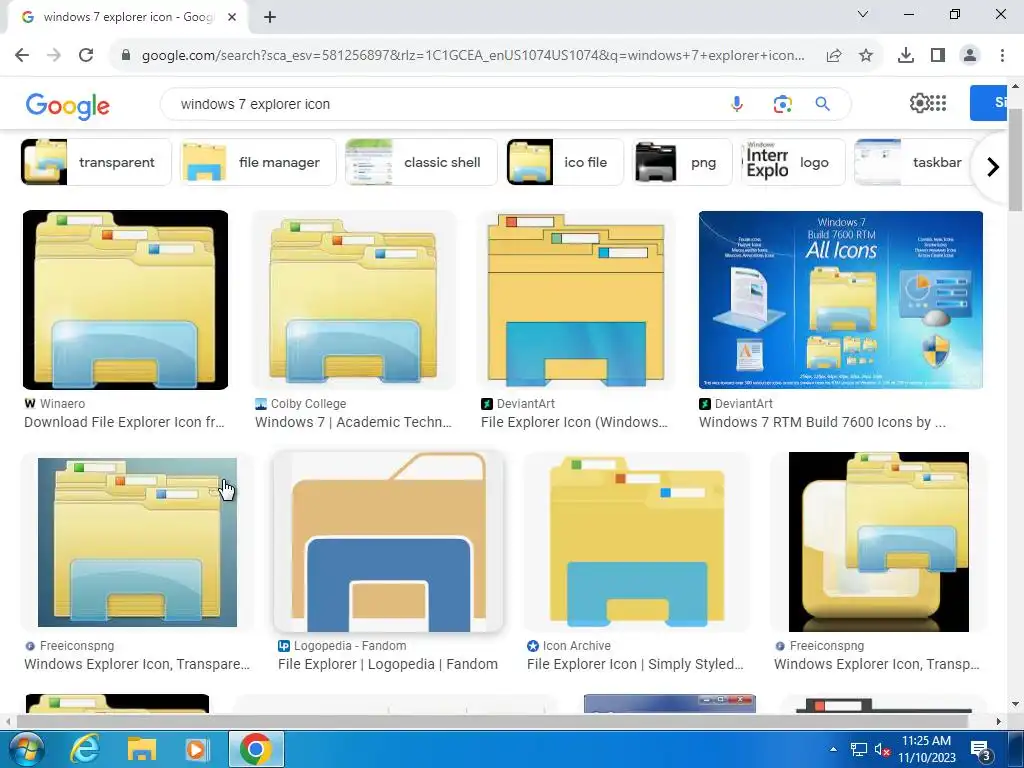Open the Chrome profile avatar

point(970,56)
